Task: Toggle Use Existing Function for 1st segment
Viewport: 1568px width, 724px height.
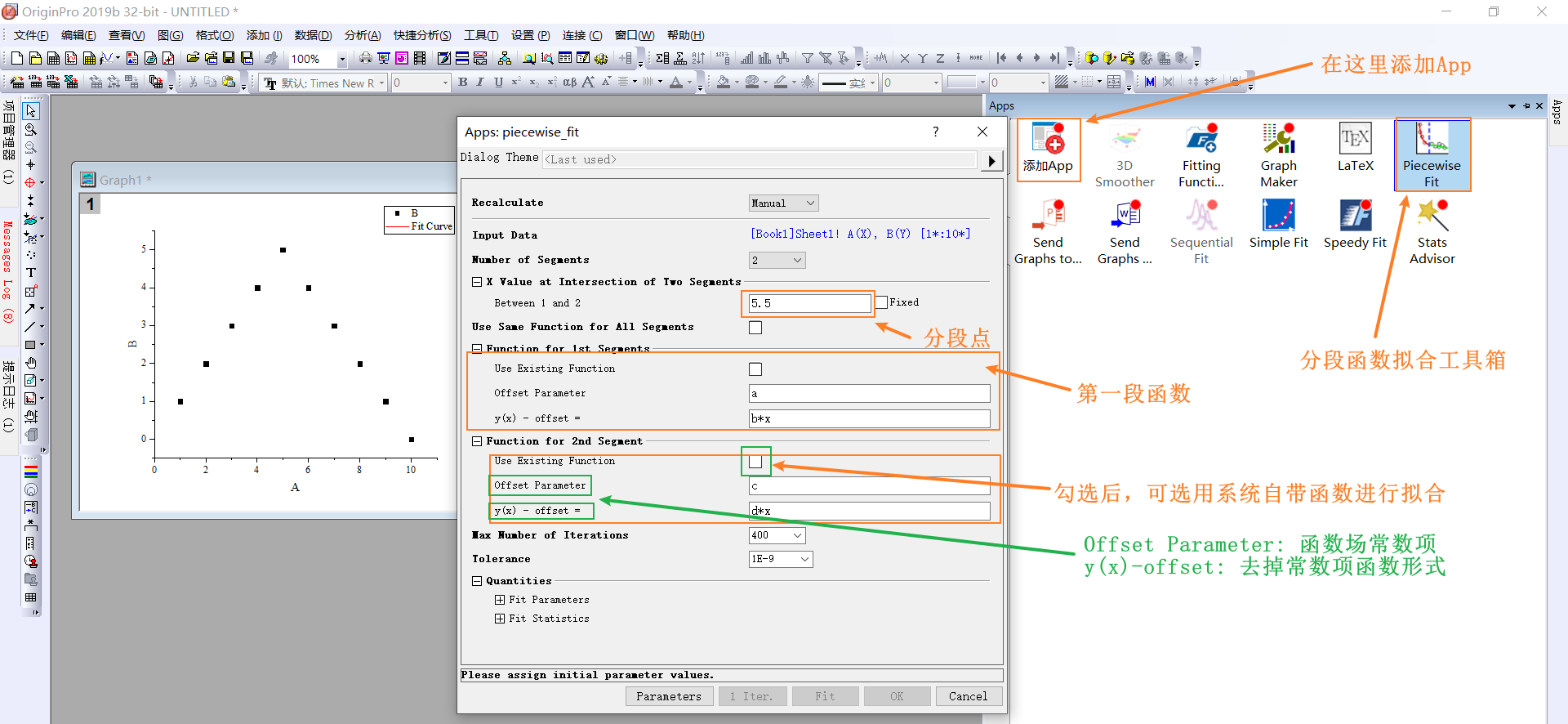Action: (755, 369)
